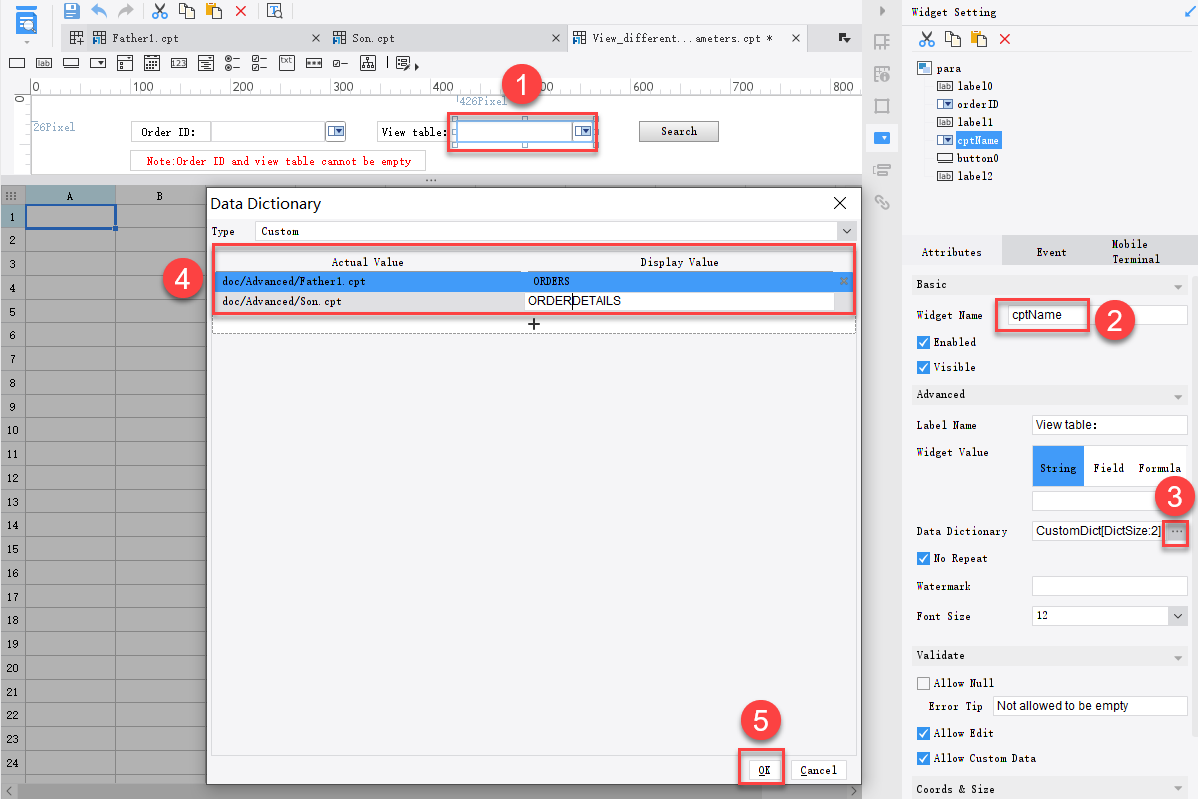
Task: Select the cptName widget in the tree
Action: tap(978, 140)
